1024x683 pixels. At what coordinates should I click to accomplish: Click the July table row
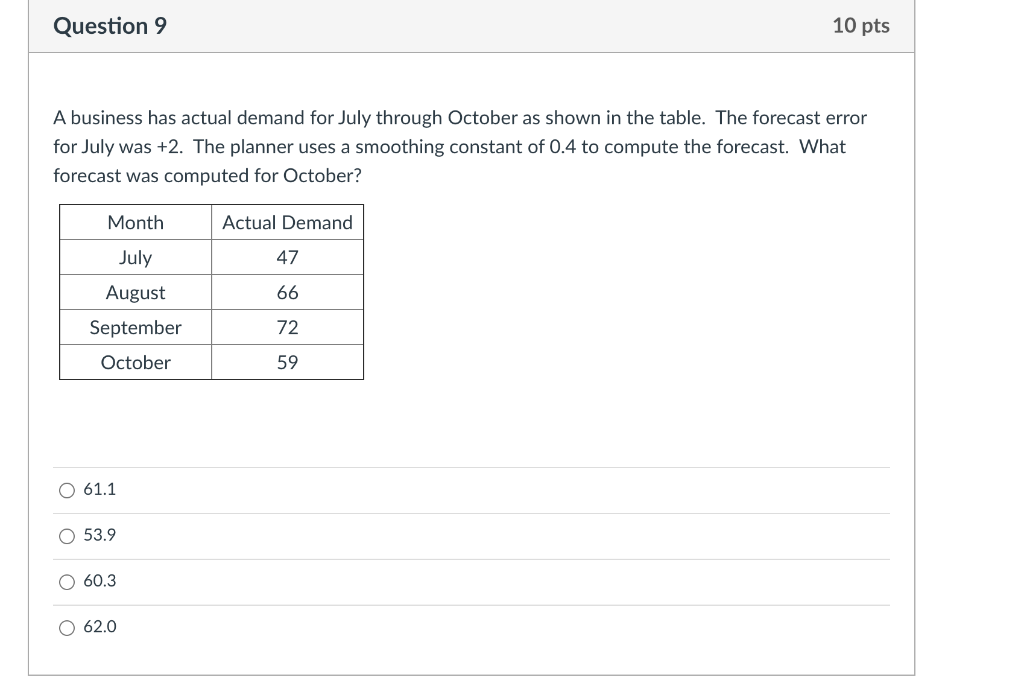click(135, 257)
